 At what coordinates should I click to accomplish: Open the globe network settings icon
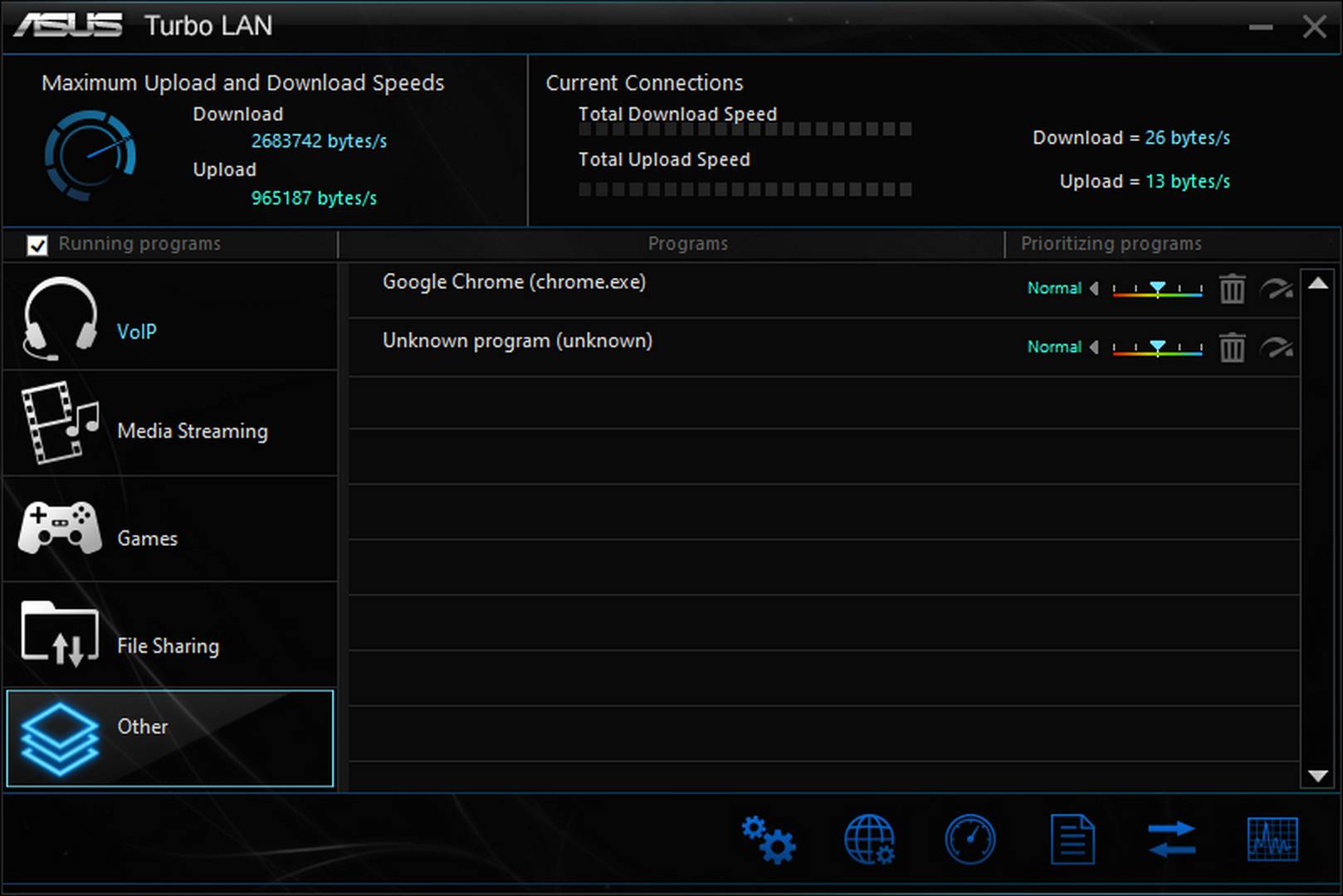869,840
